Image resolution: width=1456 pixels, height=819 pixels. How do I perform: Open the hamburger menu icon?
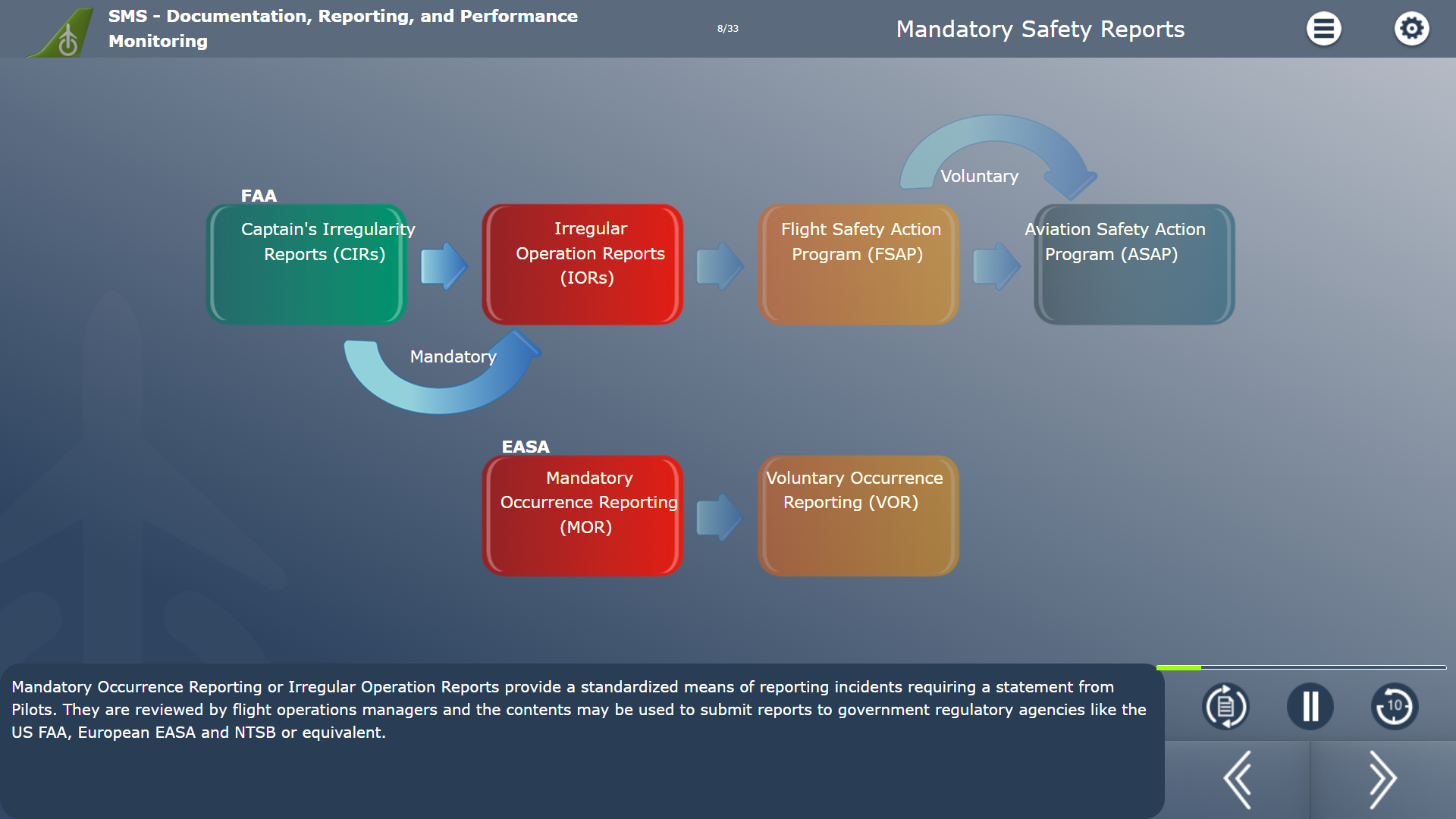[x=1323, y=29]
